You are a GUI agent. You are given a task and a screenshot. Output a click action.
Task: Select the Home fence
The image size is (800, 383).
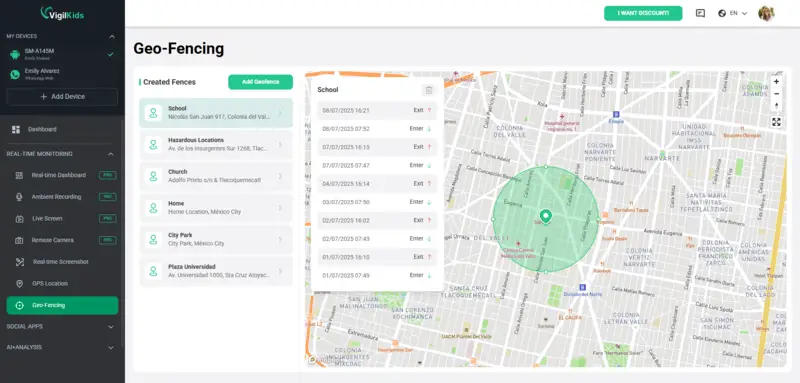(x=216, y=208)
